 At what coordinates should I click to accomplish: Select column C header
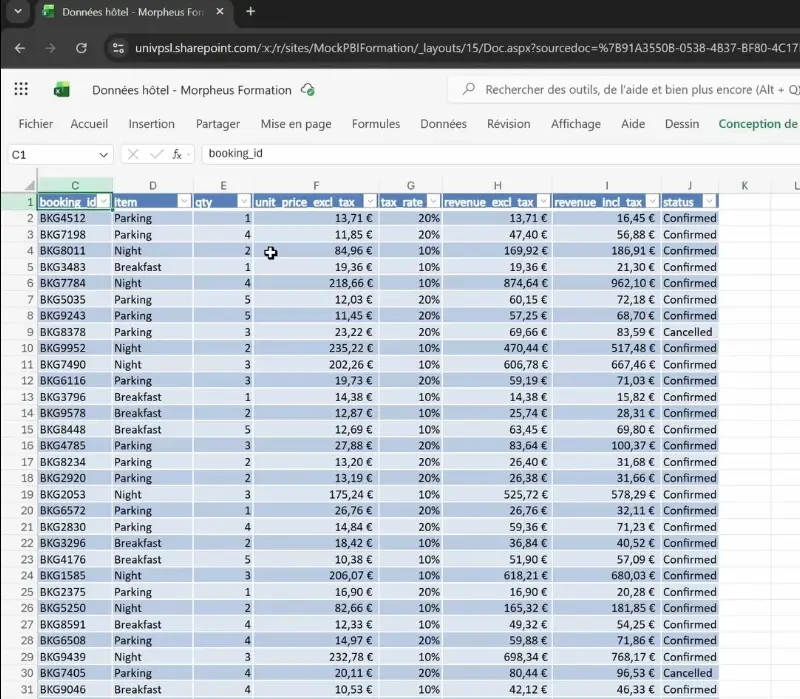tap(75, 185)
